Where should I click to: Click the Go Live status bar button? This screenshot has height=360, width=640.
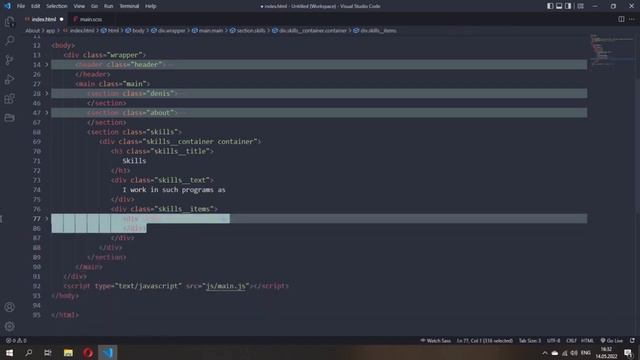click(x=611, y=340)
